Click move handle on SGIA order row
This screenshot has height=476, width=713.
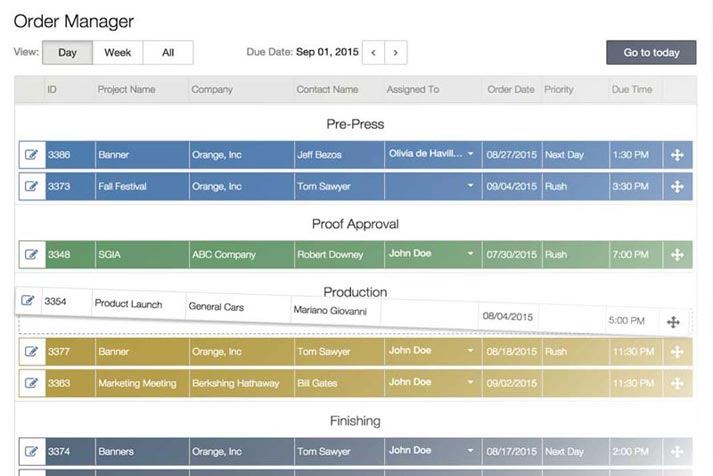coord(677,255)
